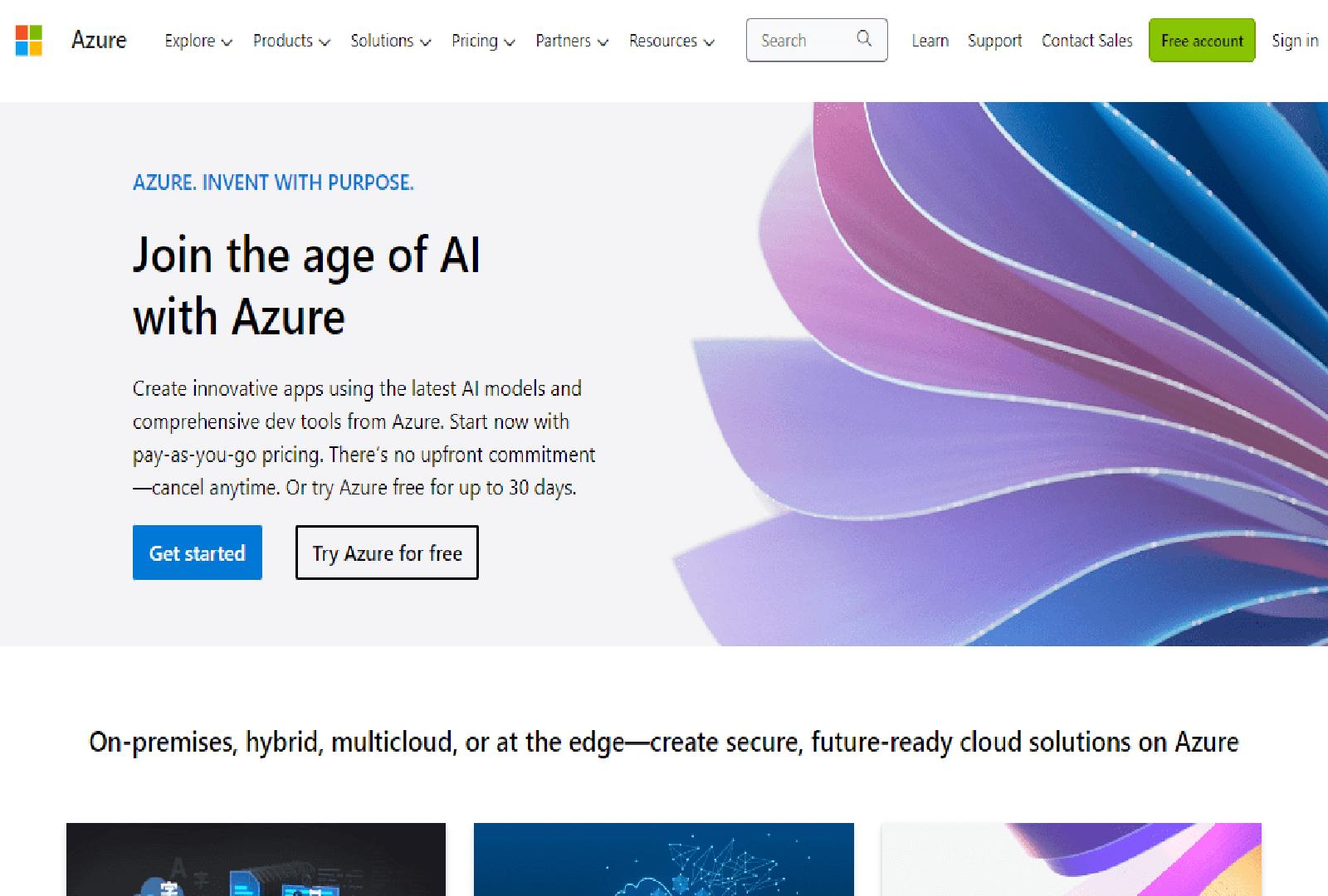Expand the Pricing menu chevron
Screen dimensions: 1328x896
pyautogui.click(x=510, y=42)
